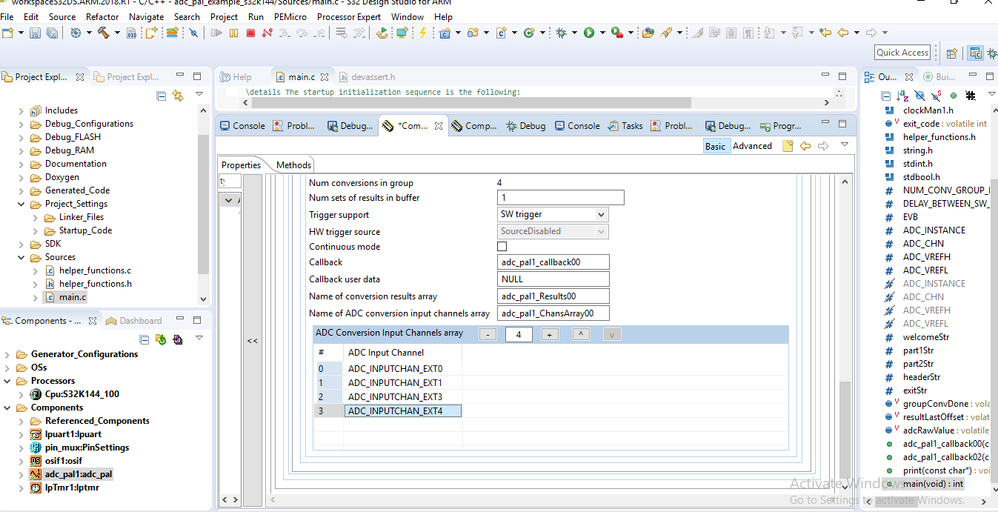Switch to Advanced view mode
Image resolution: width=998 pixels, height=512 pixels.
(752, 146)
